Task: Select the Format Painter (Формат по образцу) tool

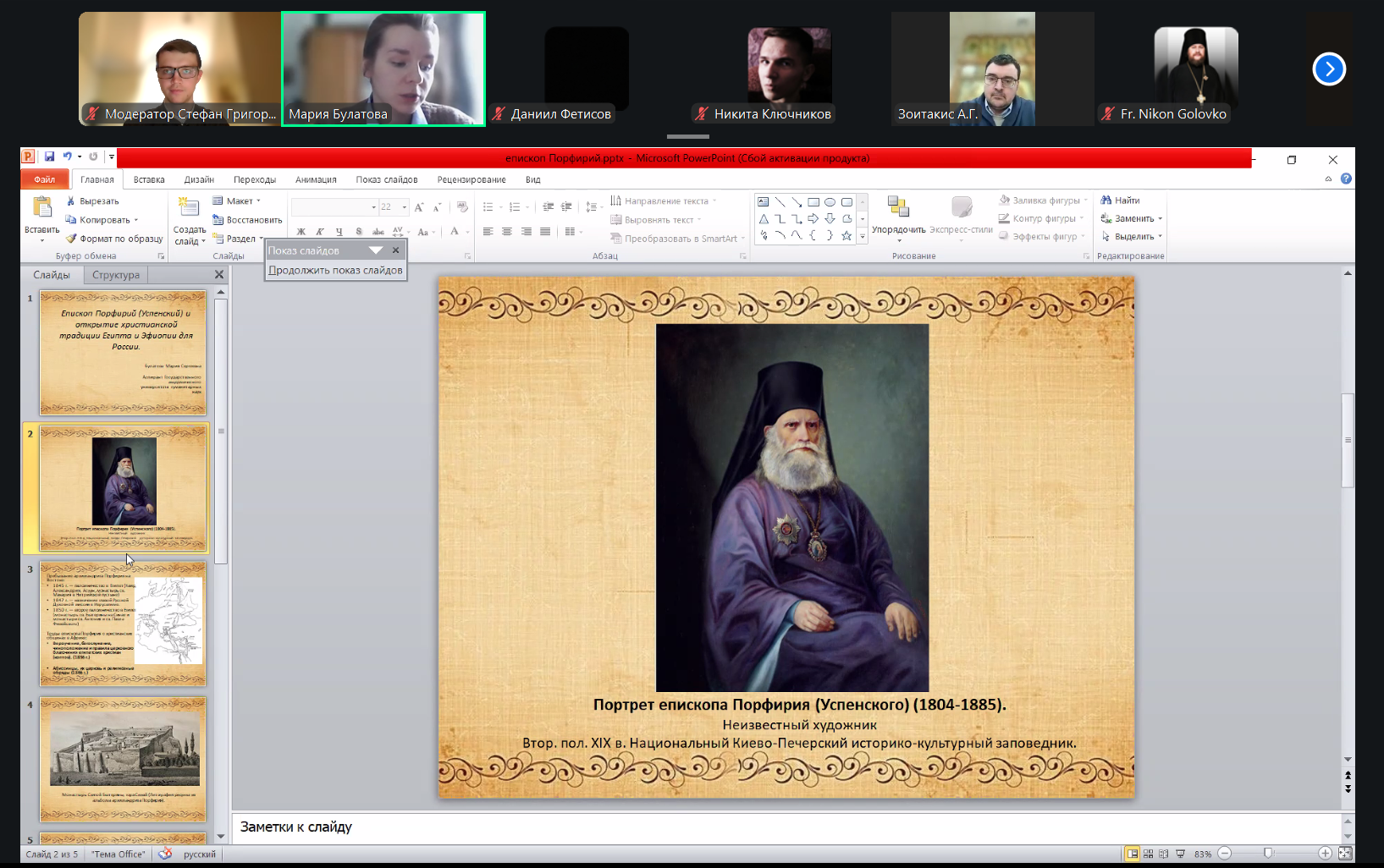Action: [x=114, y=239]
